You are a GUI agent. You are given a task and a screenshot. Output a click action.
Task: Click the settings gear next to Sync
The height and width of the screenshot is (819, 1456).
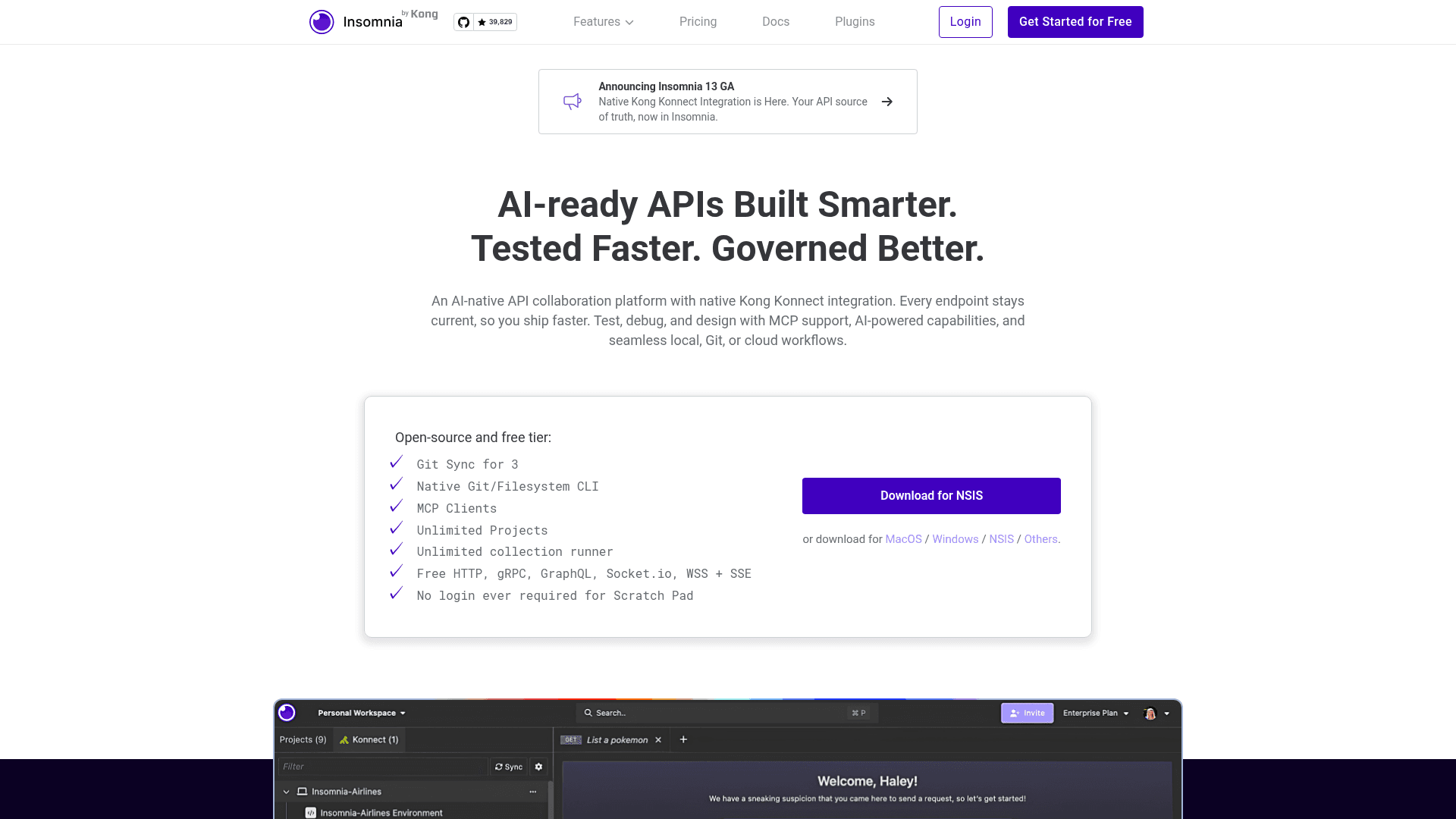(x=539, y=767)
